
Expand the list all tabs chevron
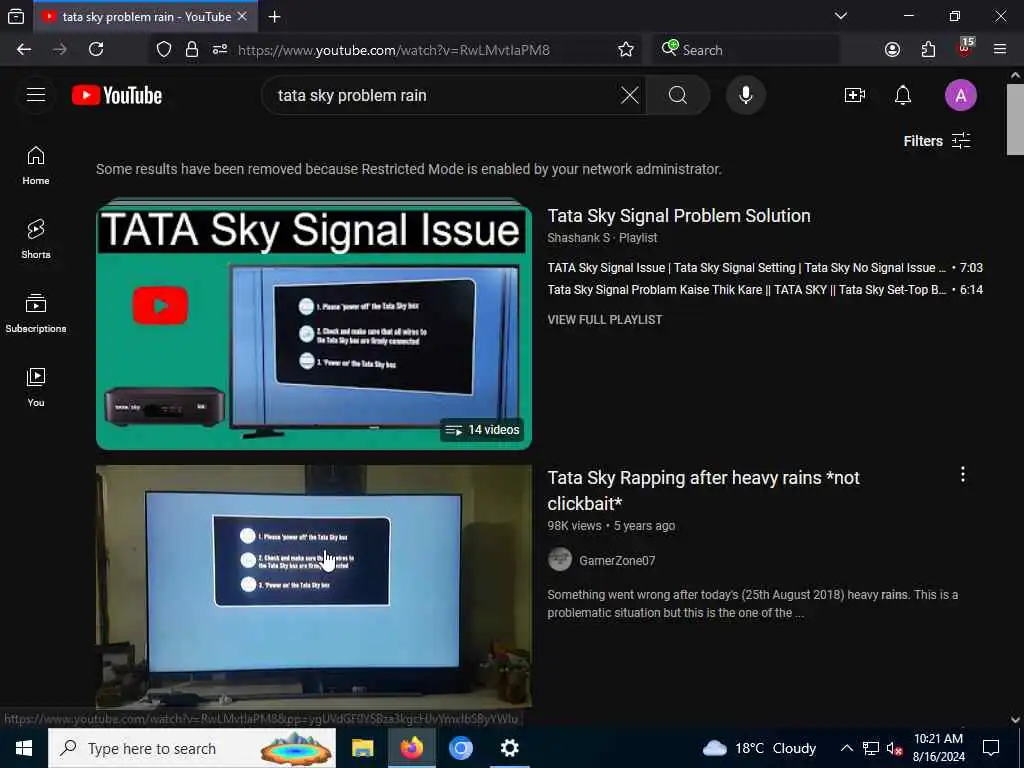point(841,16)
